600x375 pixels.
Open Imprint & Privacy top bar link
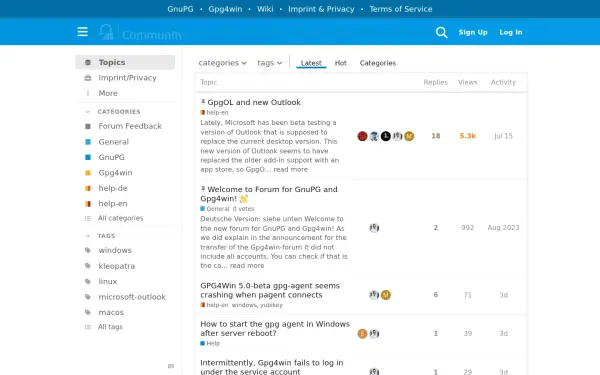321,9
